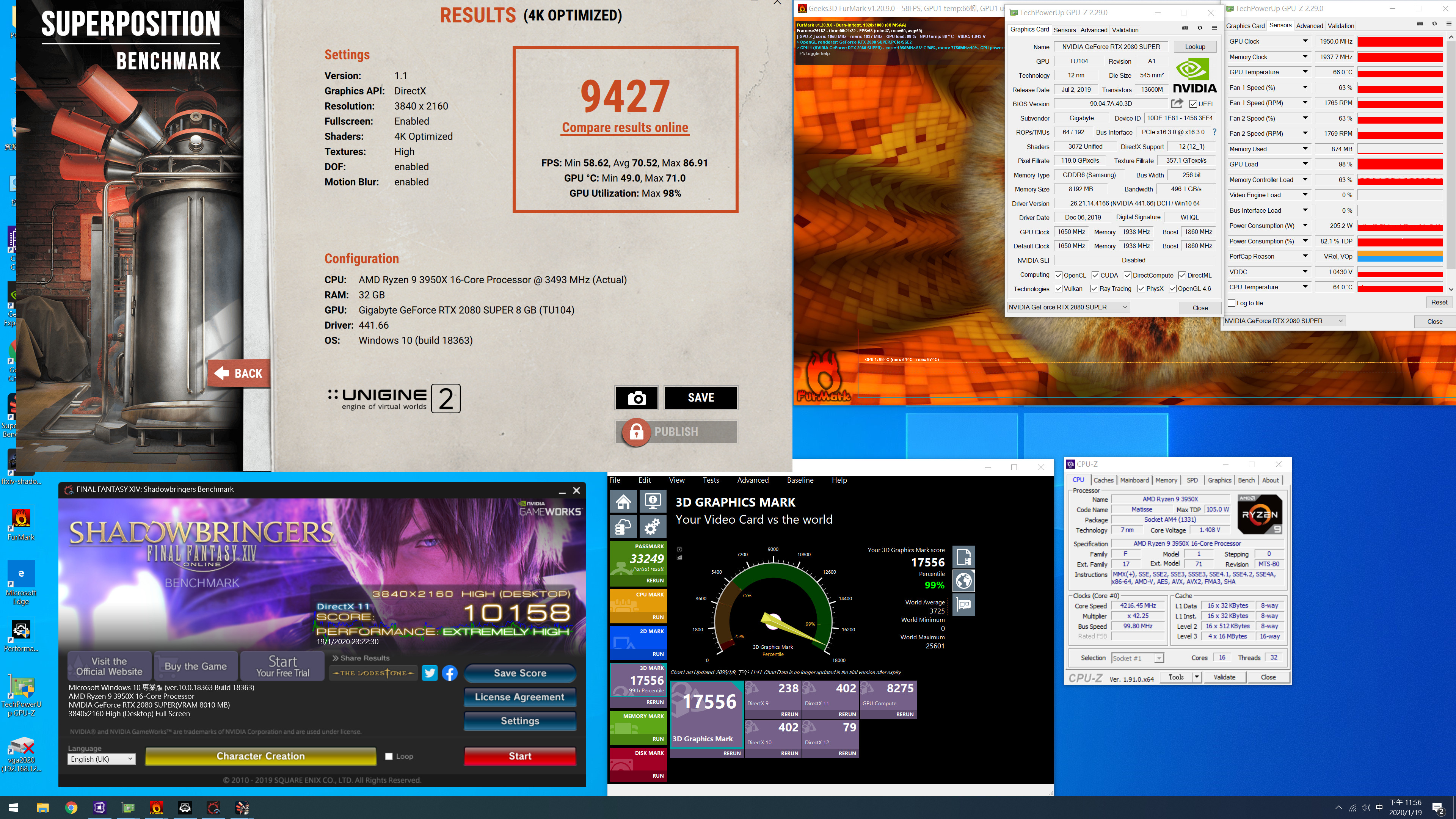Open the GPU Clock sensor dropdown in GPU-Z
This screenshot has width=1456, height=819.
(1305, 41)
